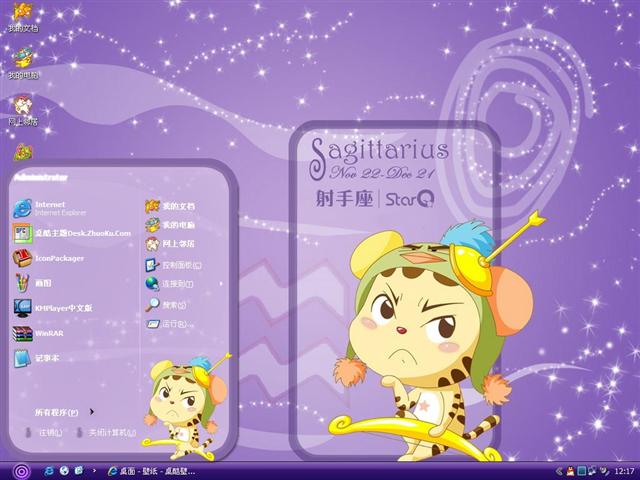Click the two-monitor tray icon
Screen dimensions: 640x480
592,471
